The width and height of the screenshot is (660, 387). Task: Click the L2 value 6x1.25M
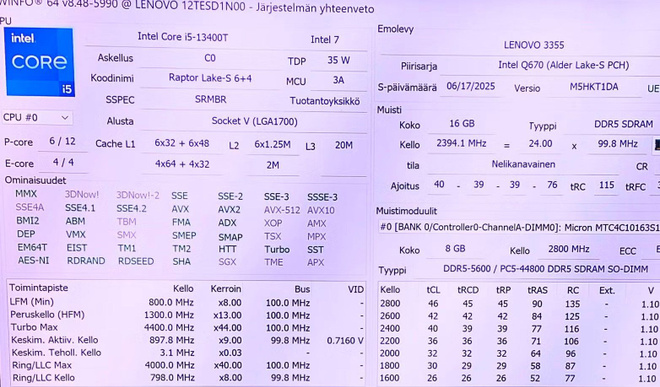[272, 145]
